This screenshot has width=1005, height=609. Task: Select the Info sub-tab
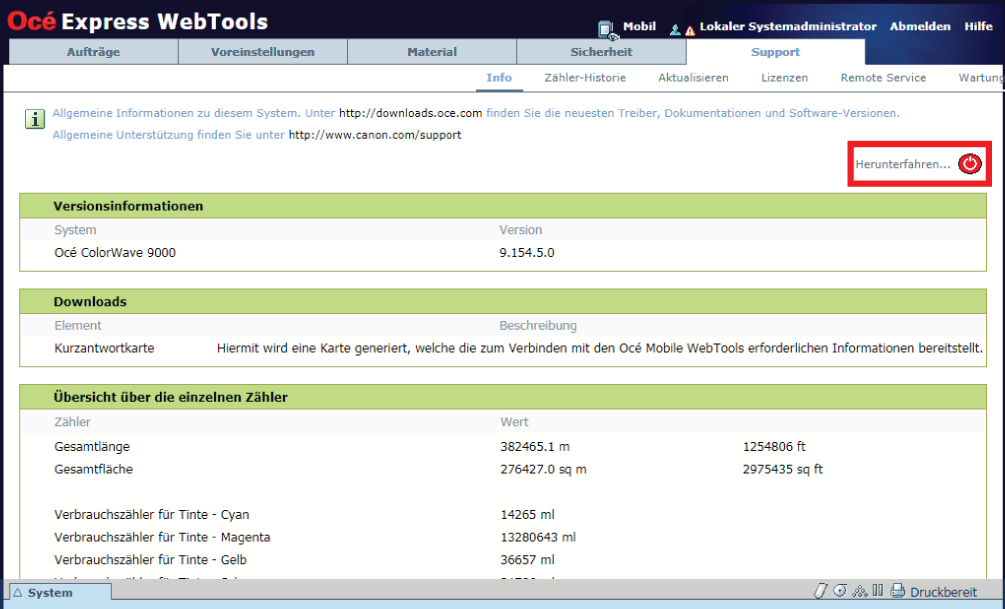[499, 78]
